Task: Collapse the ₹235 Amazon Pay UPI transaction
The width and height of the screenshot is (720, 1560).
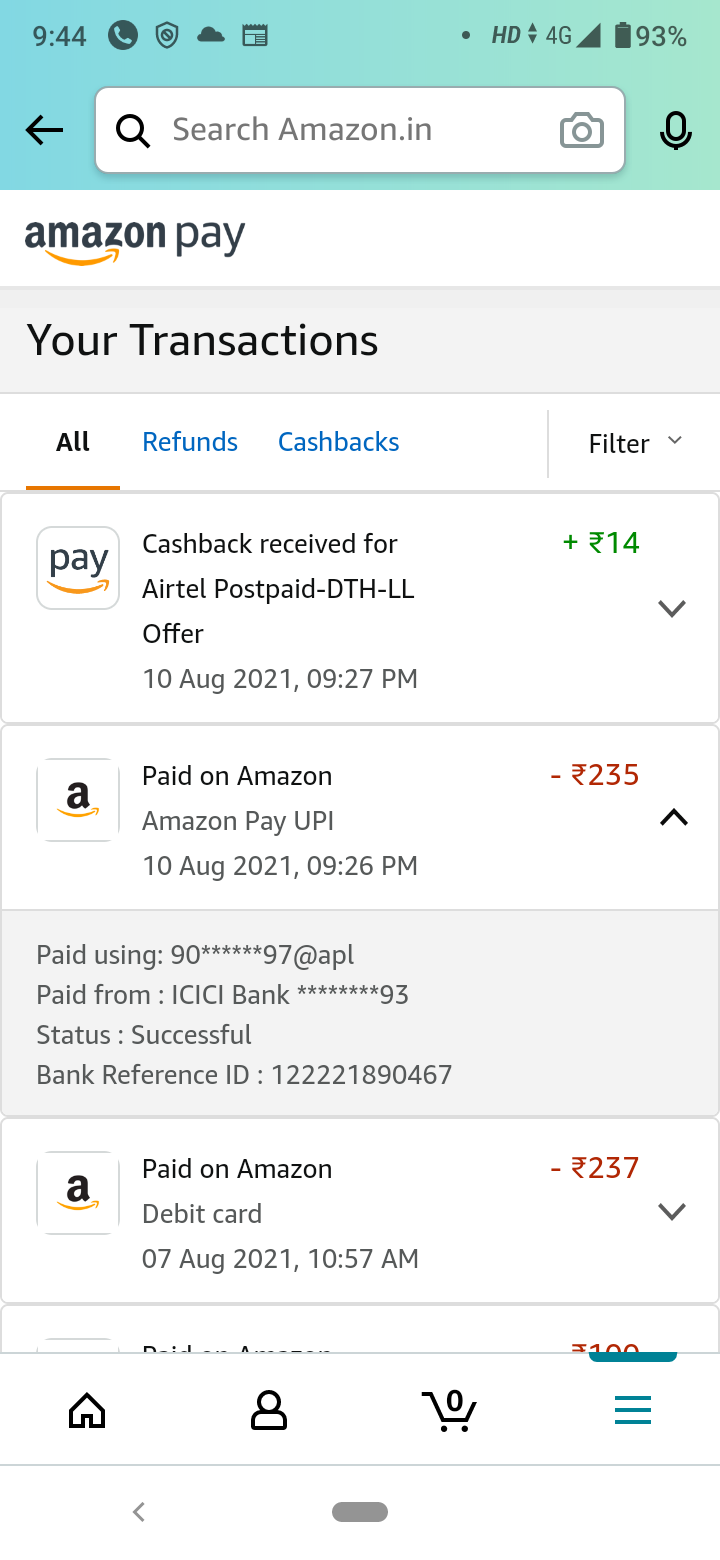Action: pos(674,818)
